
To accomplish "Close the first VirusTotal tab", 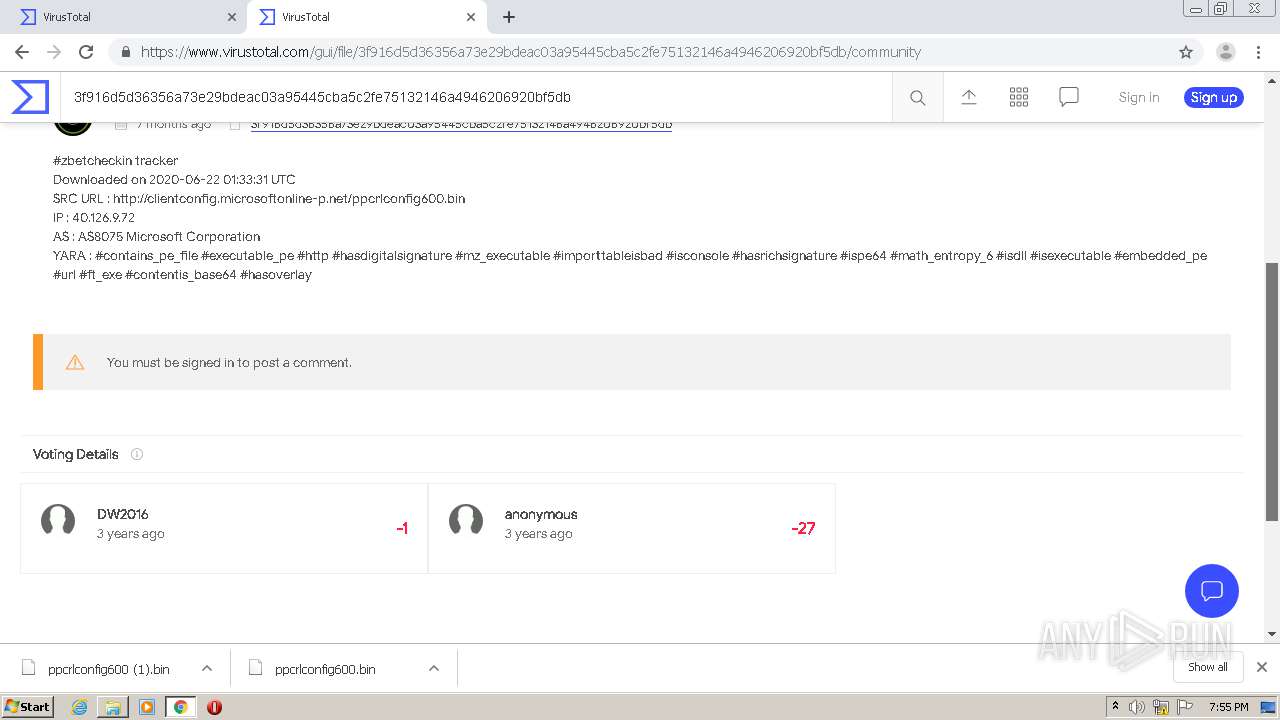I will [x=232, y=17].
